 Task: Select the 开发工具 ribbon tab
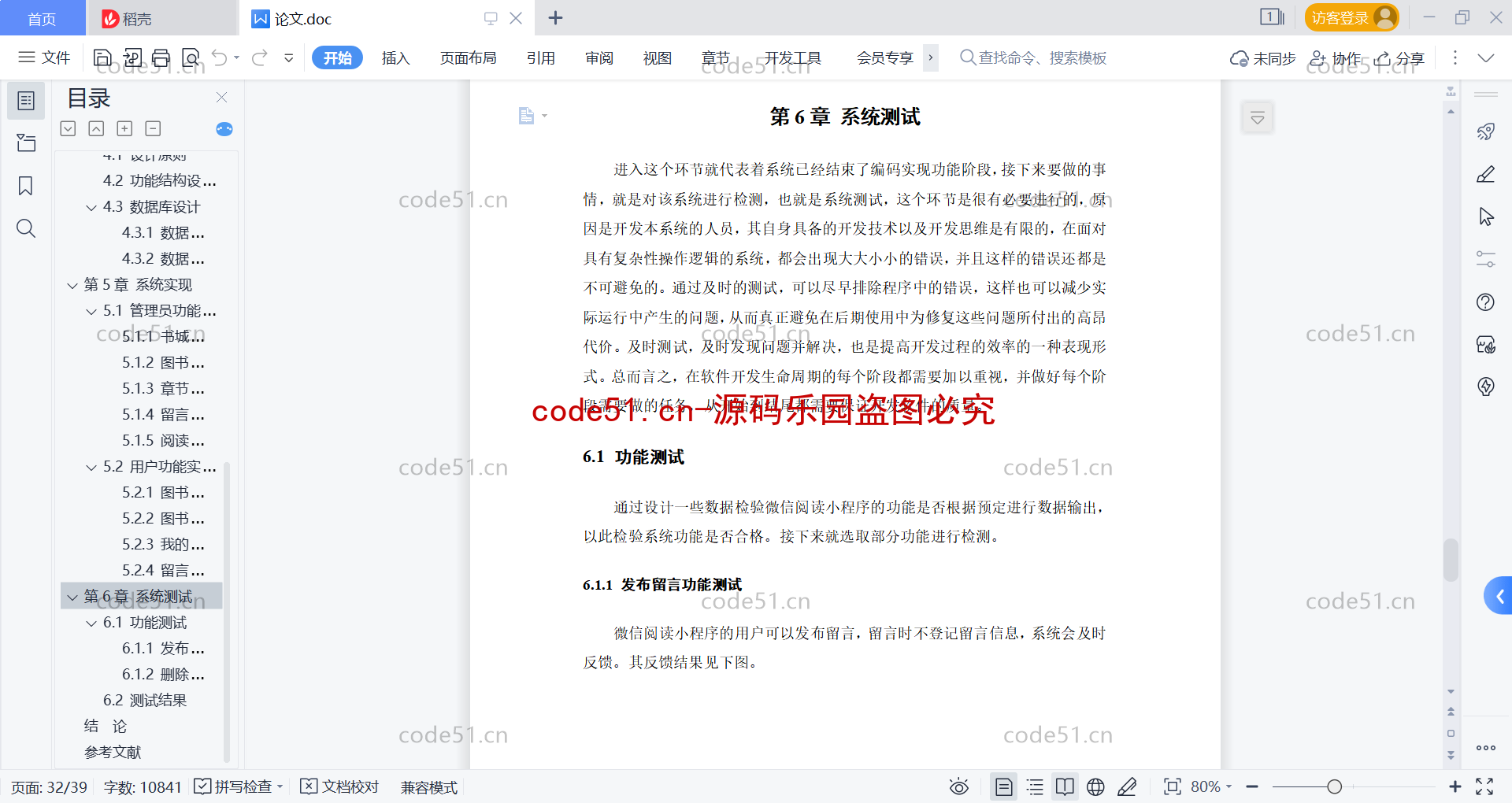[793, 57]
